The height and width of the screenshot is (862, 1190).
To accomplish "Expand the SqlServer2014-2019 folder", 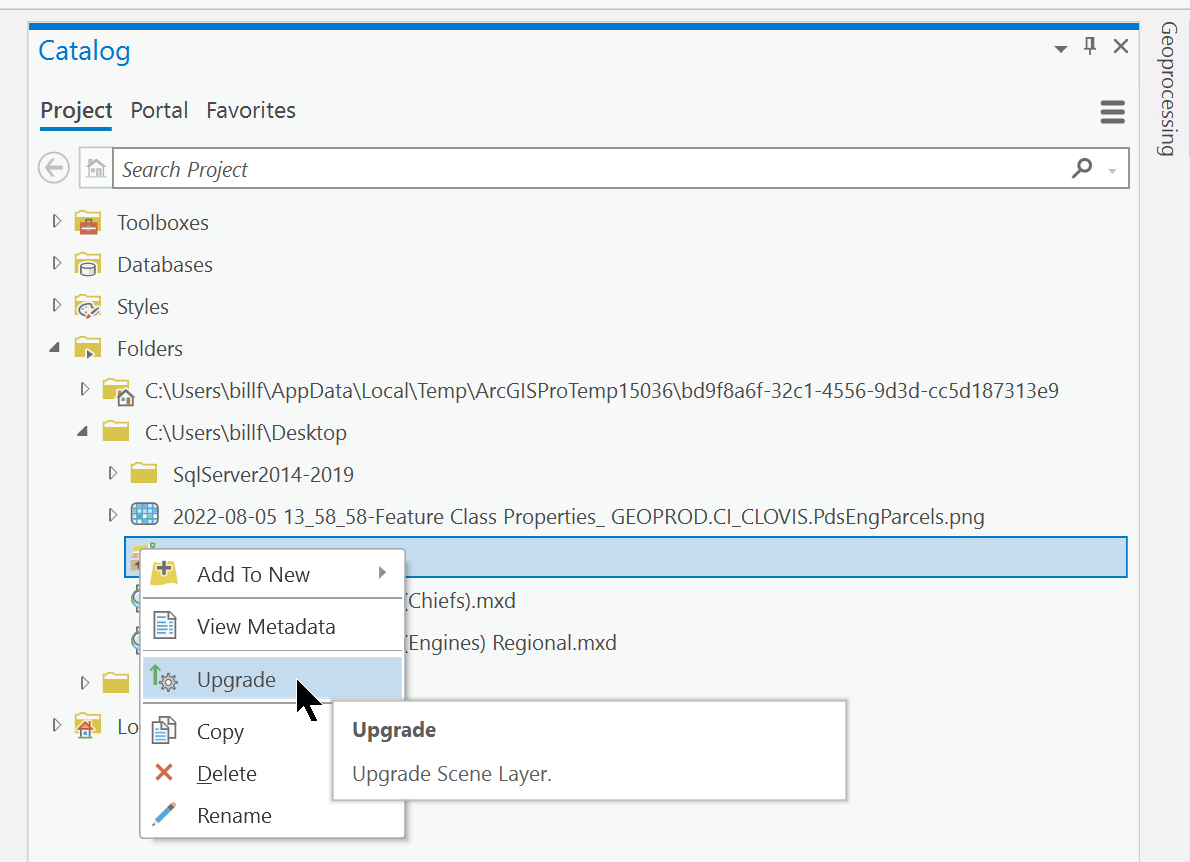I will (x=113, y=473).
